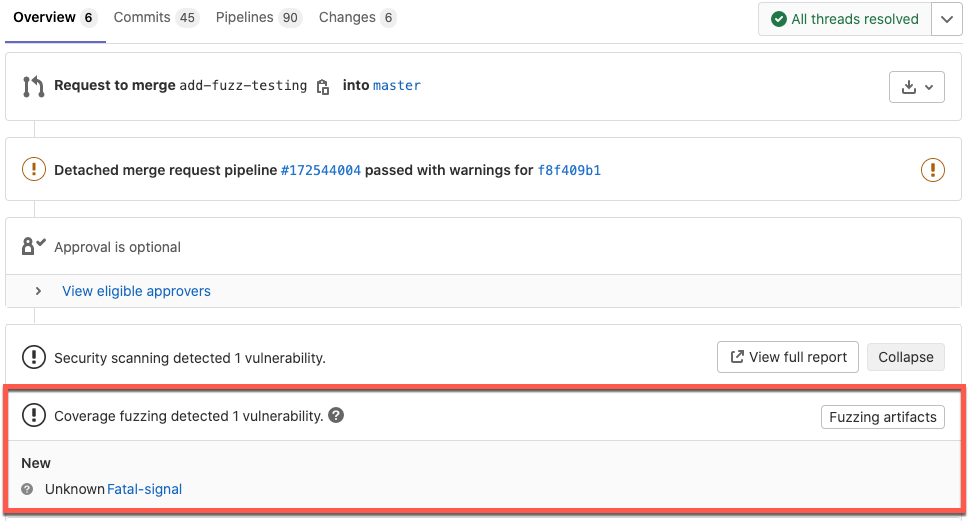Click the warning icon after commit f8f409b1
This screenshot has width=974, height=521.
[x=932, y=170]
